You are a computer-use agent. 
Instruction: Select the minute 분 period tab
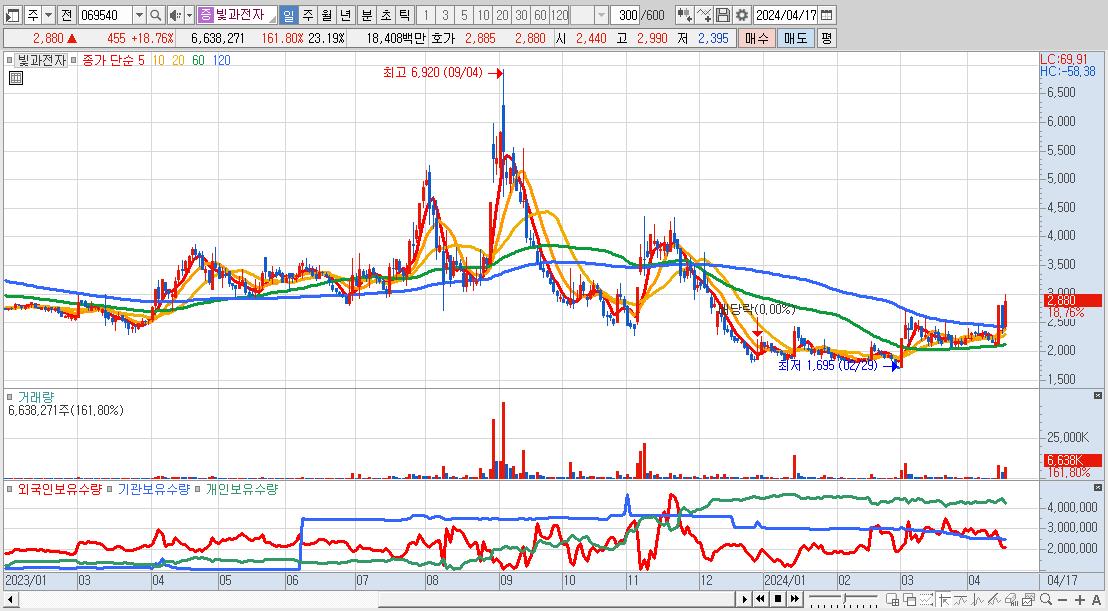[x=367, y=15]
